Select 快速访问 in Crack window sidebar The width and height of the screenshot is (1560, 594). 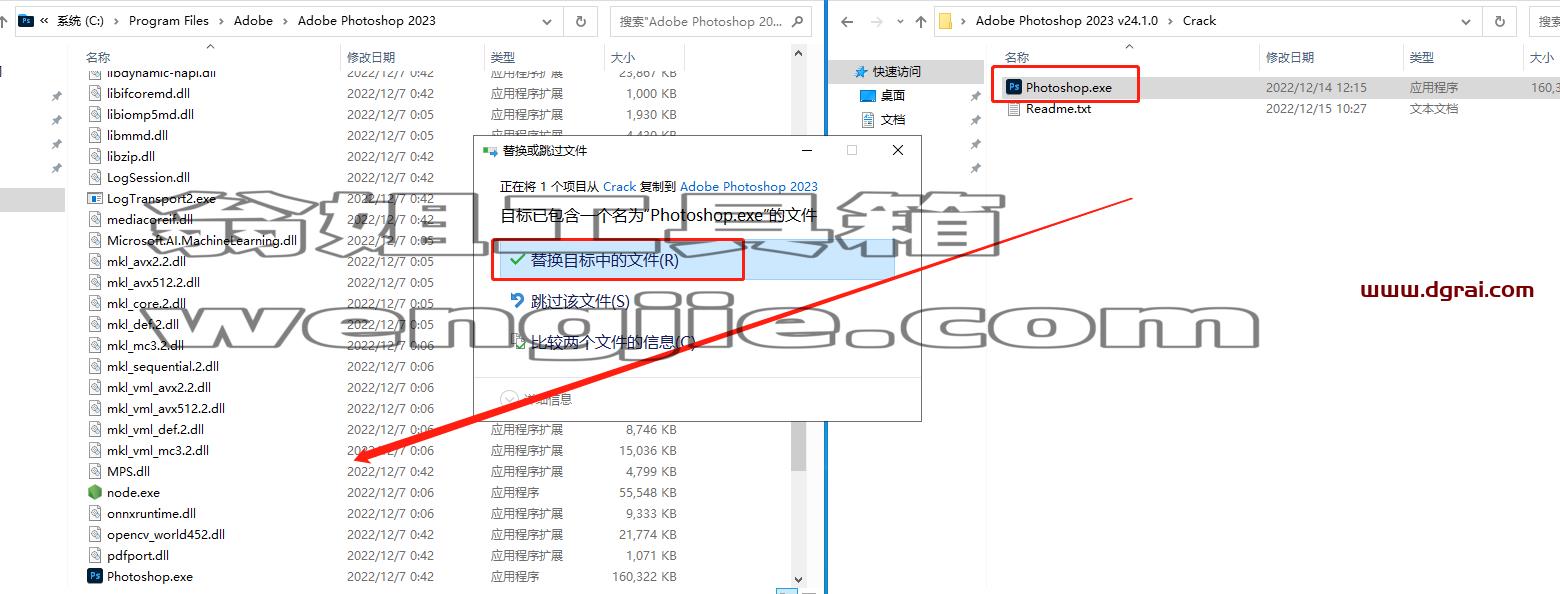point(896,71)
